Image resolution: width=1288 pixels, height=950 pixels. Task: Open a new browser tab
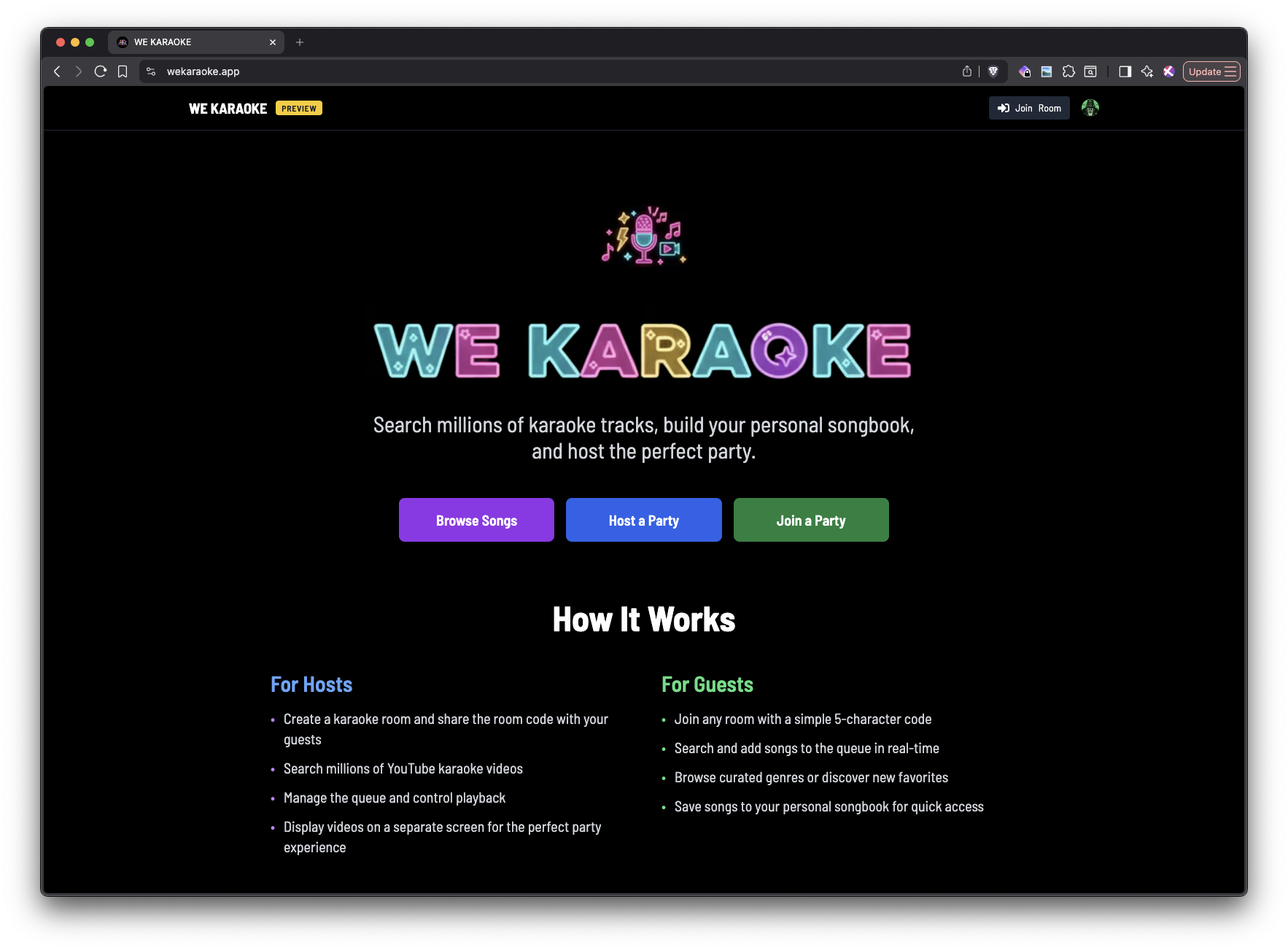click(x=300, y=42)
